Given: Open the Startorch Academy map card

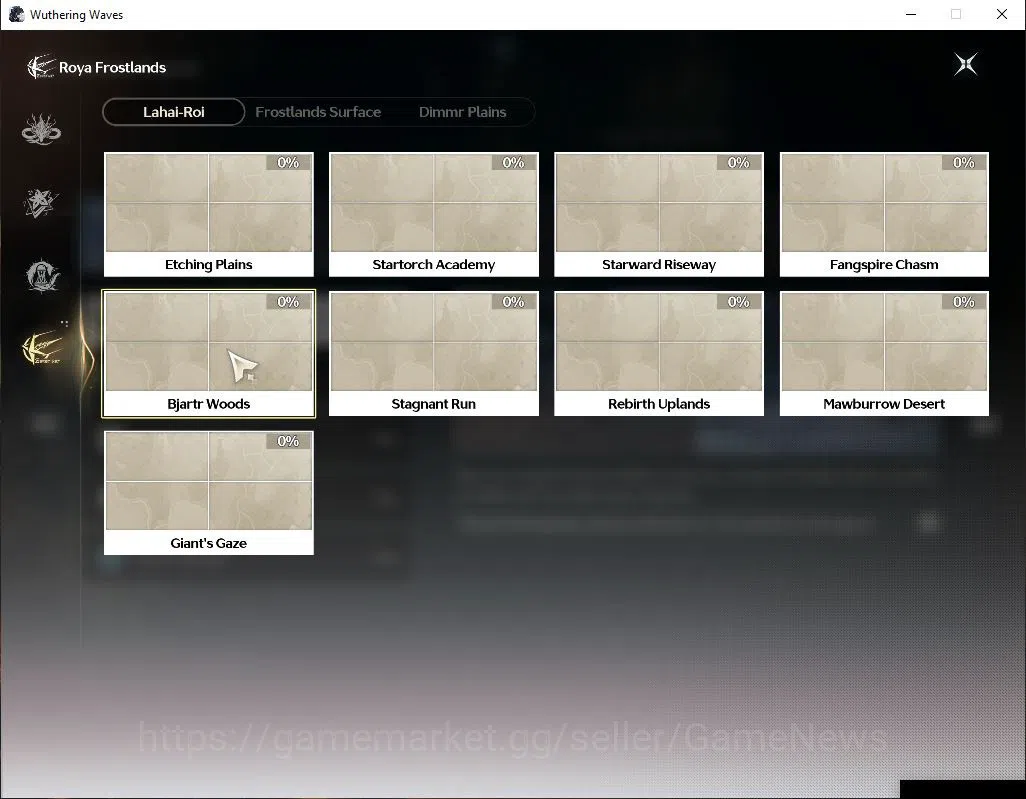Looking at the screenshot, I should click(434, 214).
